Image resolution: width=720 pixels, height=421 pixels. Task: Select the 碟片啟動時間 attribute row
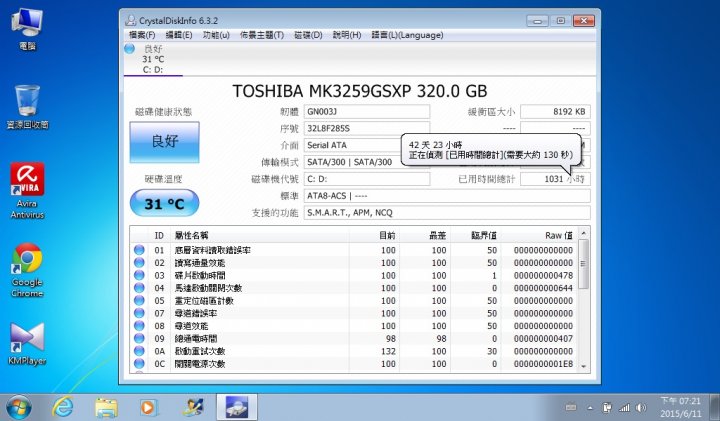click(354, 275)
